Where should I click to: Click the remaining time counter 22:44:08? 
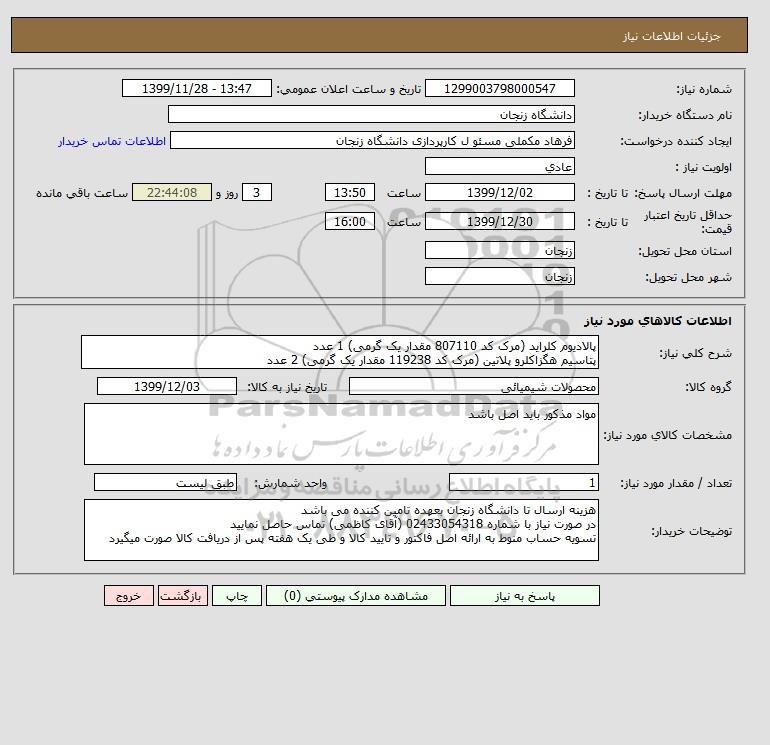point(172,193)
